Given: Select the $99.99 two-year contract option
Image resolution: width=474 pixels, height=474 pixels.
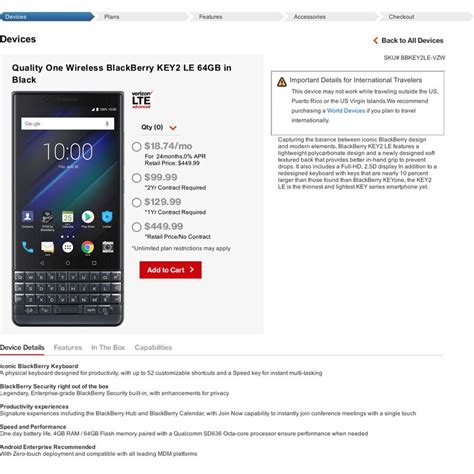Looking at the screenshot, I should (136, 178).
